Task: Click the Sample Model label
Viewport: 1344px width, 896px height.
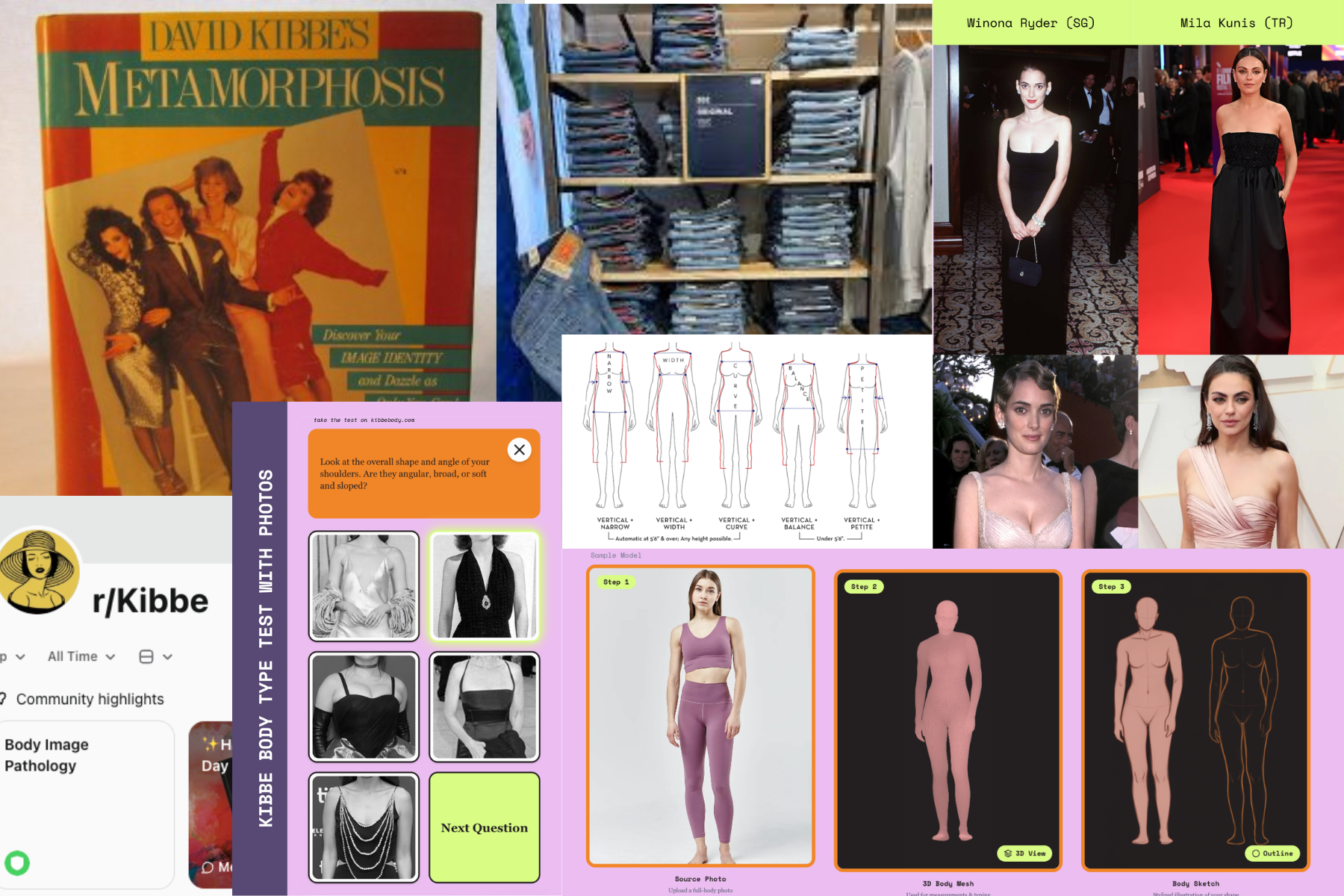Action: [x=616, y=556]
